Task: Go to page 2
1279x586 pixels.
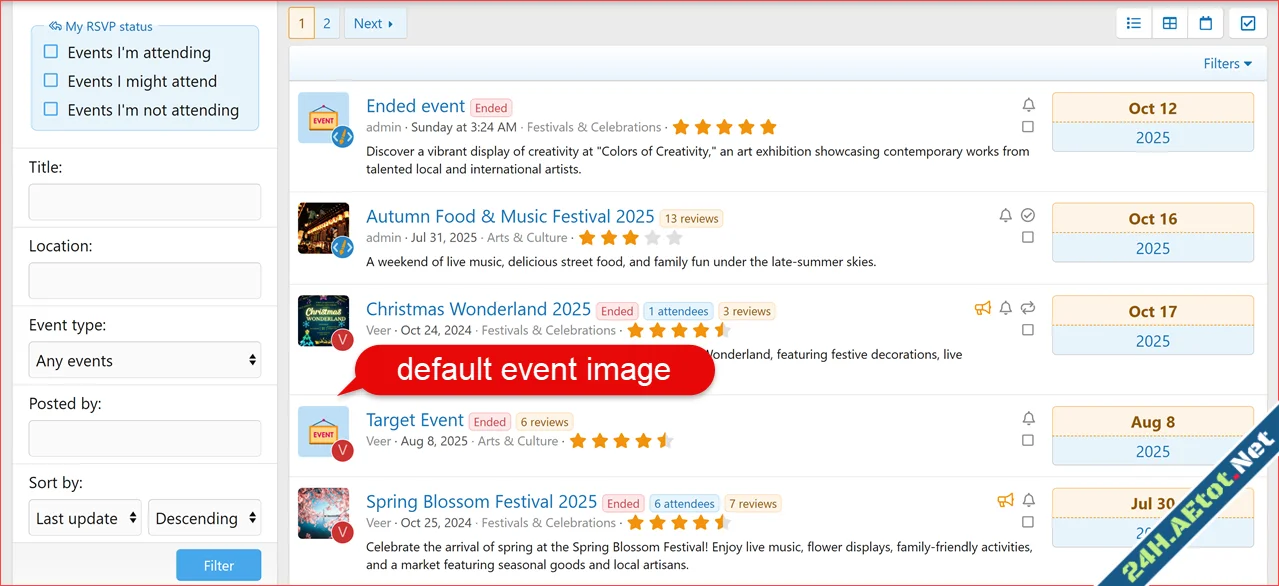Action: [x=326, y=22]
